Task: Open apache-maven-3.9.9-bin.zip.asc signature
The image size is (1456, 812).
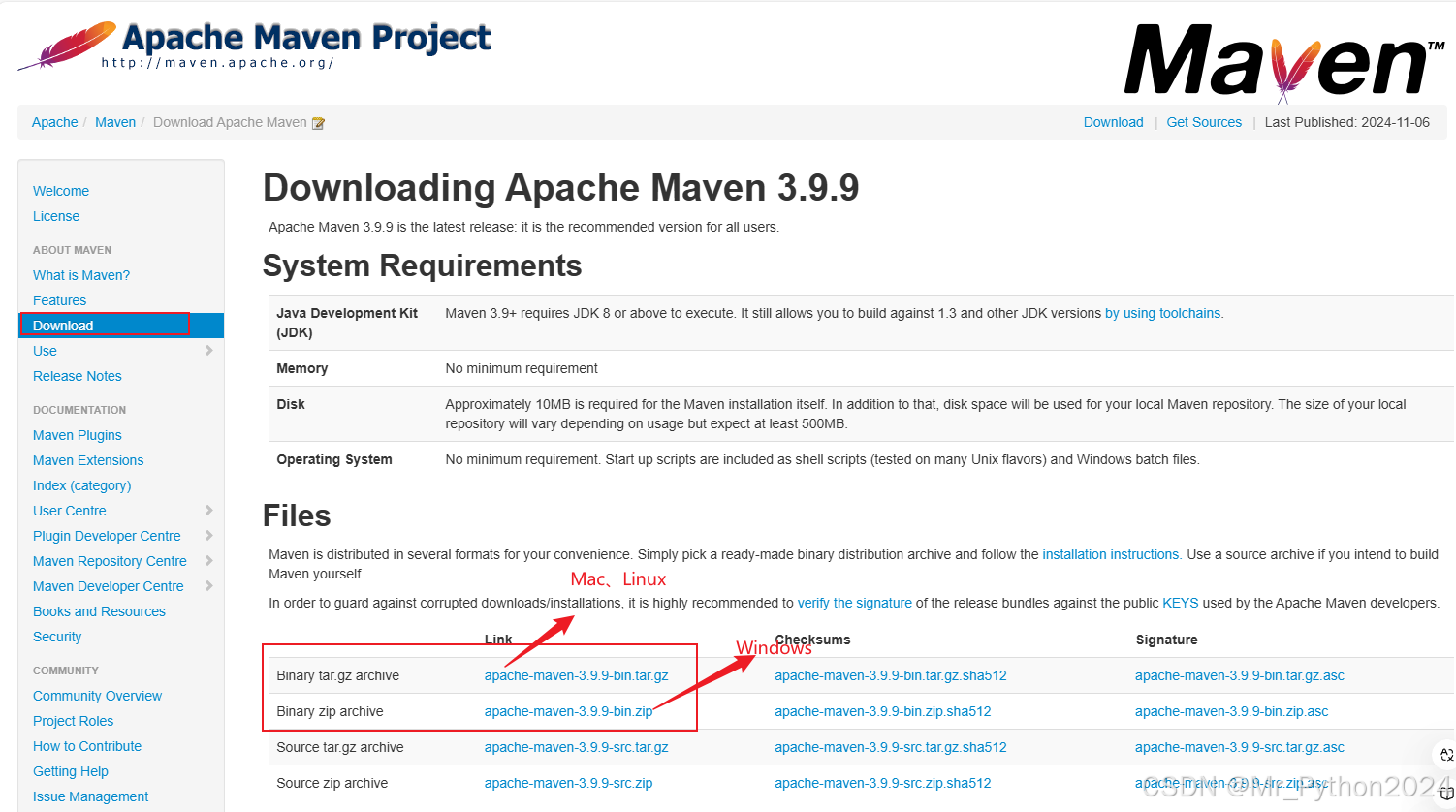Action: coord(1231,711)
